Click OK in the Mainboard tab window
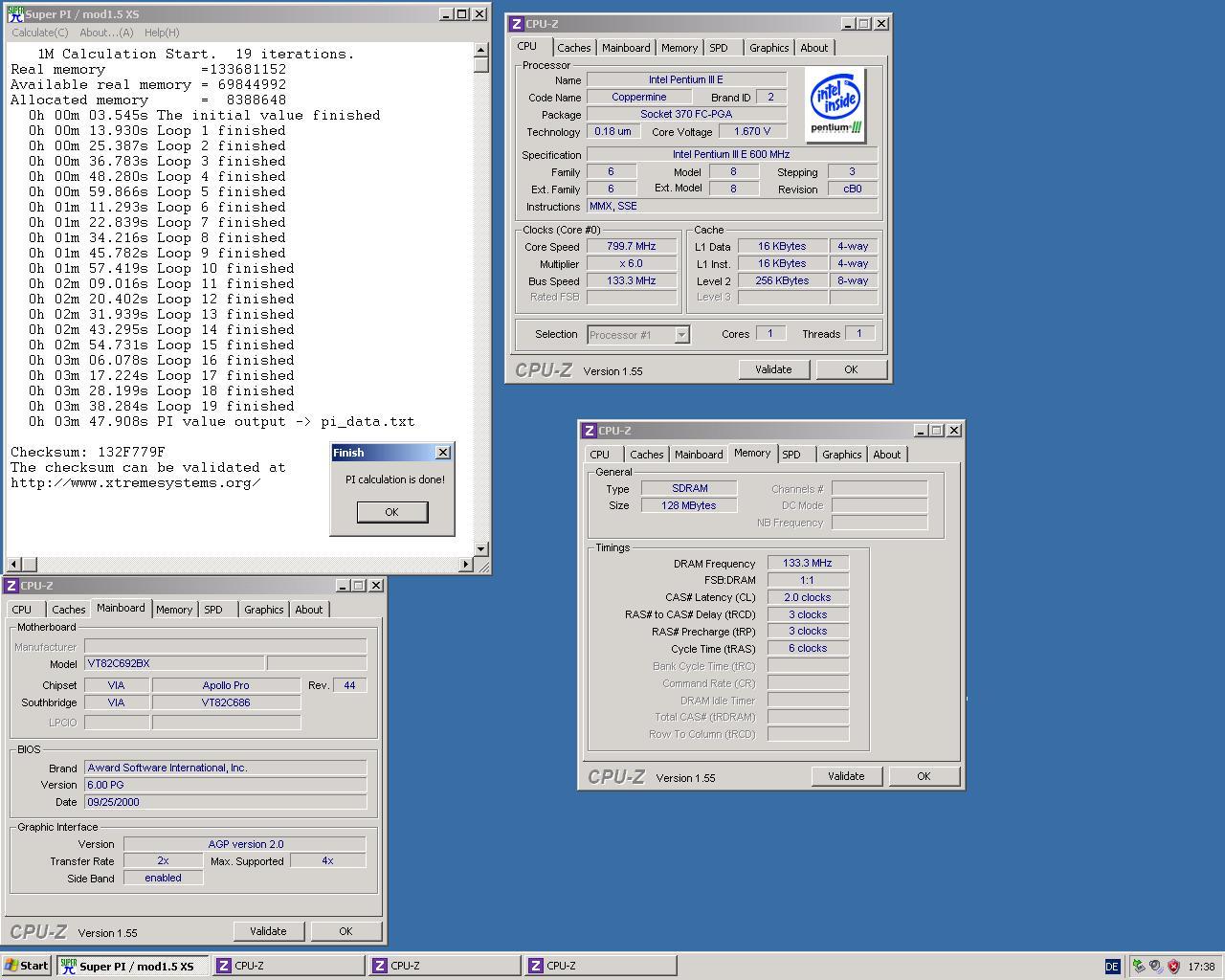Screen dimensions: 1225x980 345,931
